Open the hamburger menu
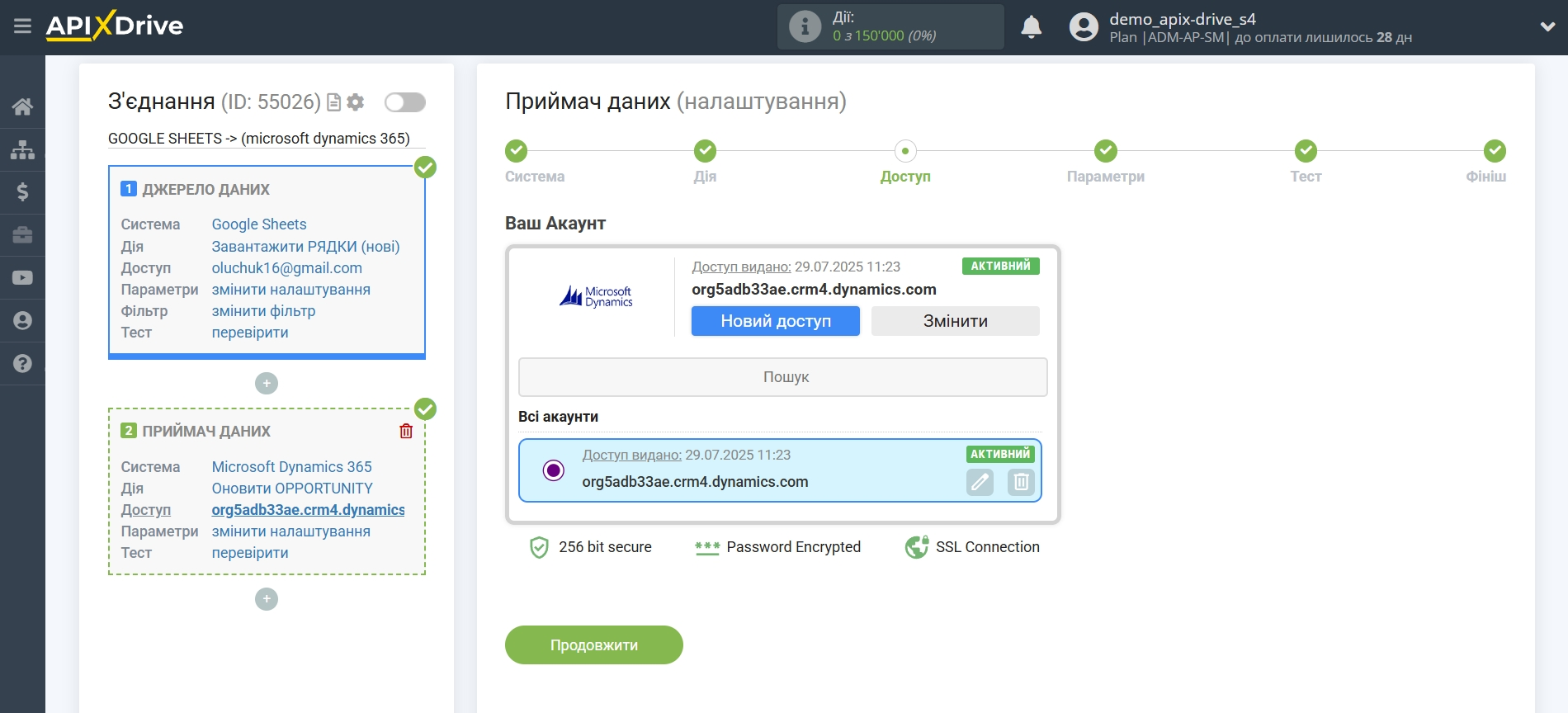This screenshot has width=1568, height=713. [x=22, y=26]
